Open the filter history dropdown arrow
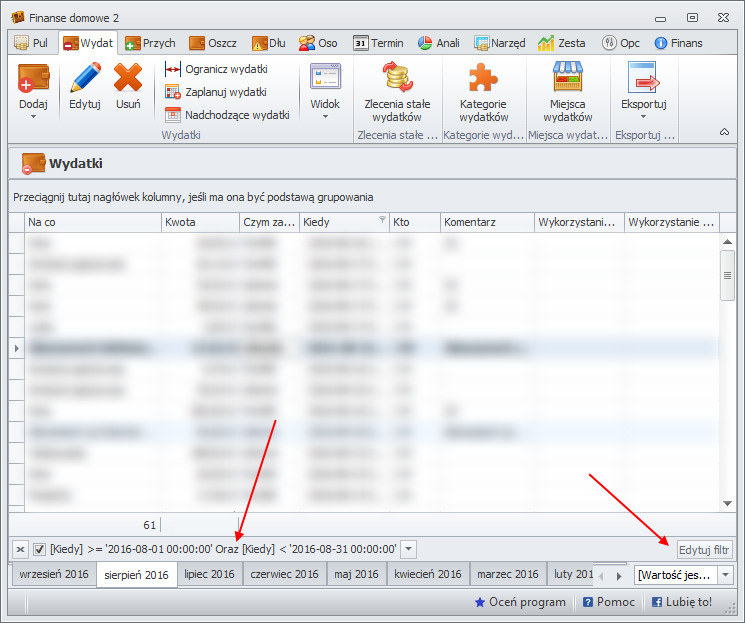The height and width of the screenshot is (623, 745). click(409, 549)
